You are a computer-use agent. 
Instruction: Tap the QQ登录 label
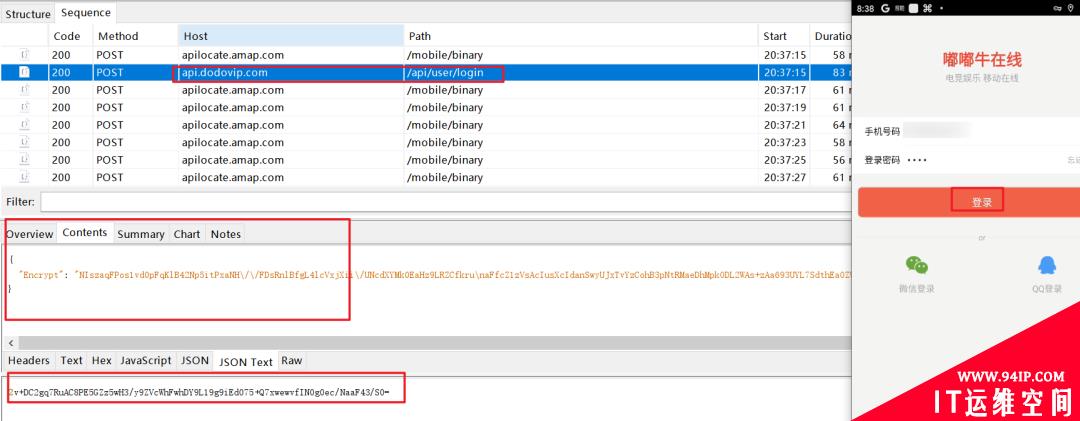click(x=1047, y=289)
